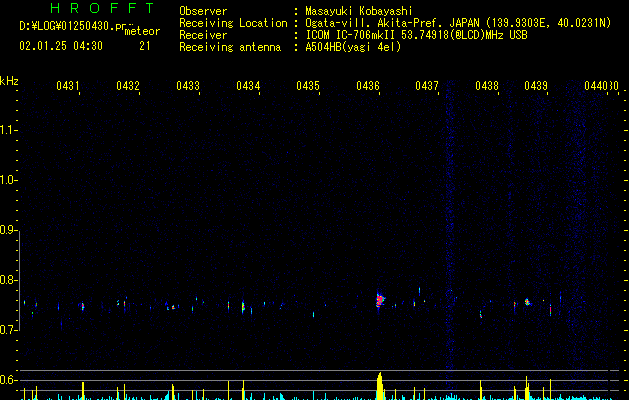Click the 0.8 kHz axis label
This screenshot has height=400, width=629.
(8, 280)
